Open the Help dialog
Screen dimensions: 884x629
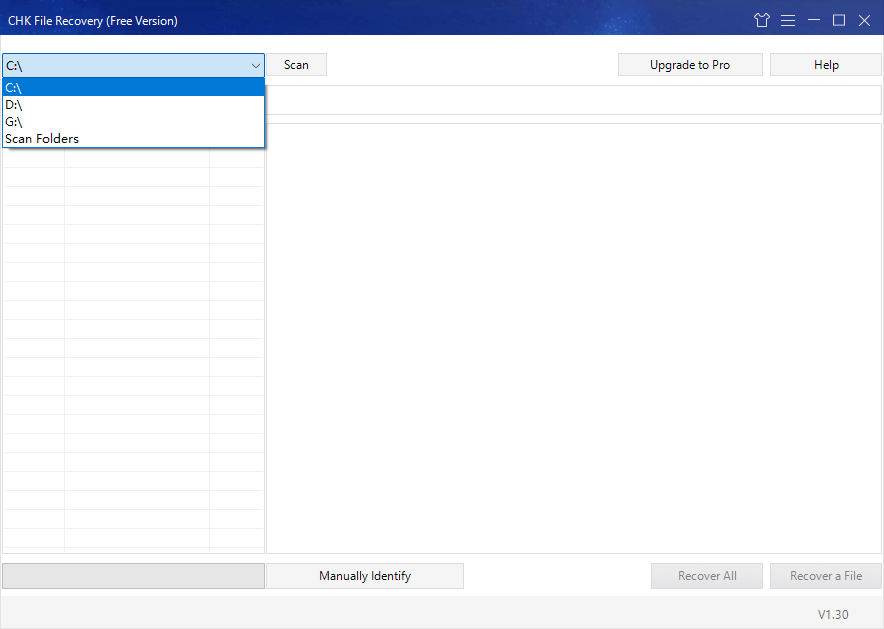tap(825, 64)
